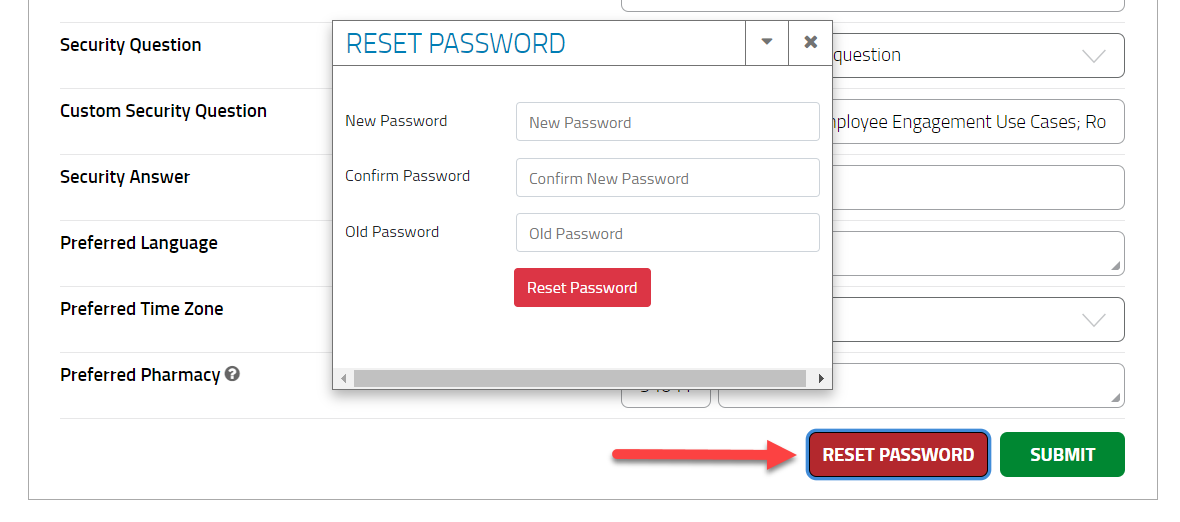The width and height of the screenshot is (1180, 522).
Task: Submit the form with the green SUBMIT button
Action: 1062,455
